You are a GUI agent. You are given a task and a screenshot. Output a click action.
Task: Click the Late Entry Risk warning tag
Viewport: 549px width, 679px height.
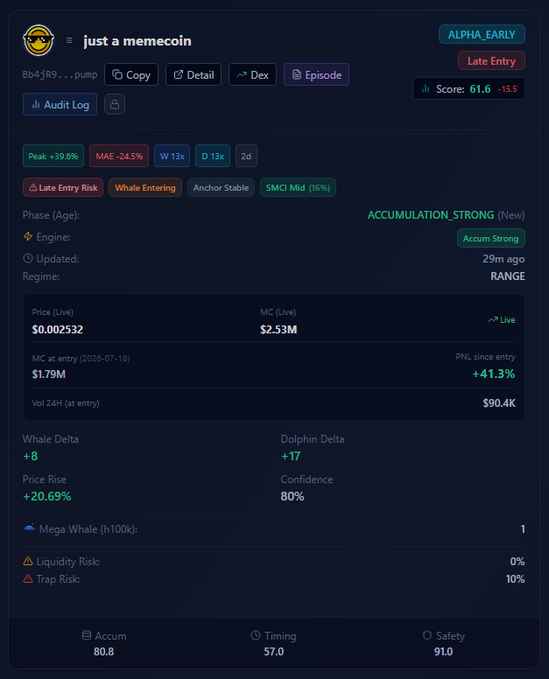tap(63, 188)
